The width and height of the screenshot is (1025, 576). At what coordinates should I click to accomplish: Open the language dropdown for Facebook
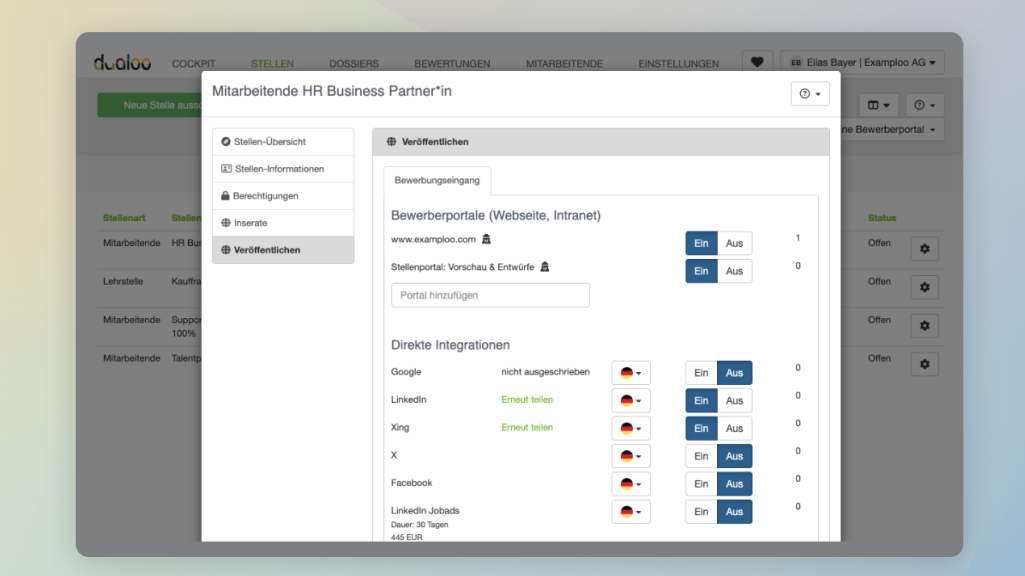[630, 483]
